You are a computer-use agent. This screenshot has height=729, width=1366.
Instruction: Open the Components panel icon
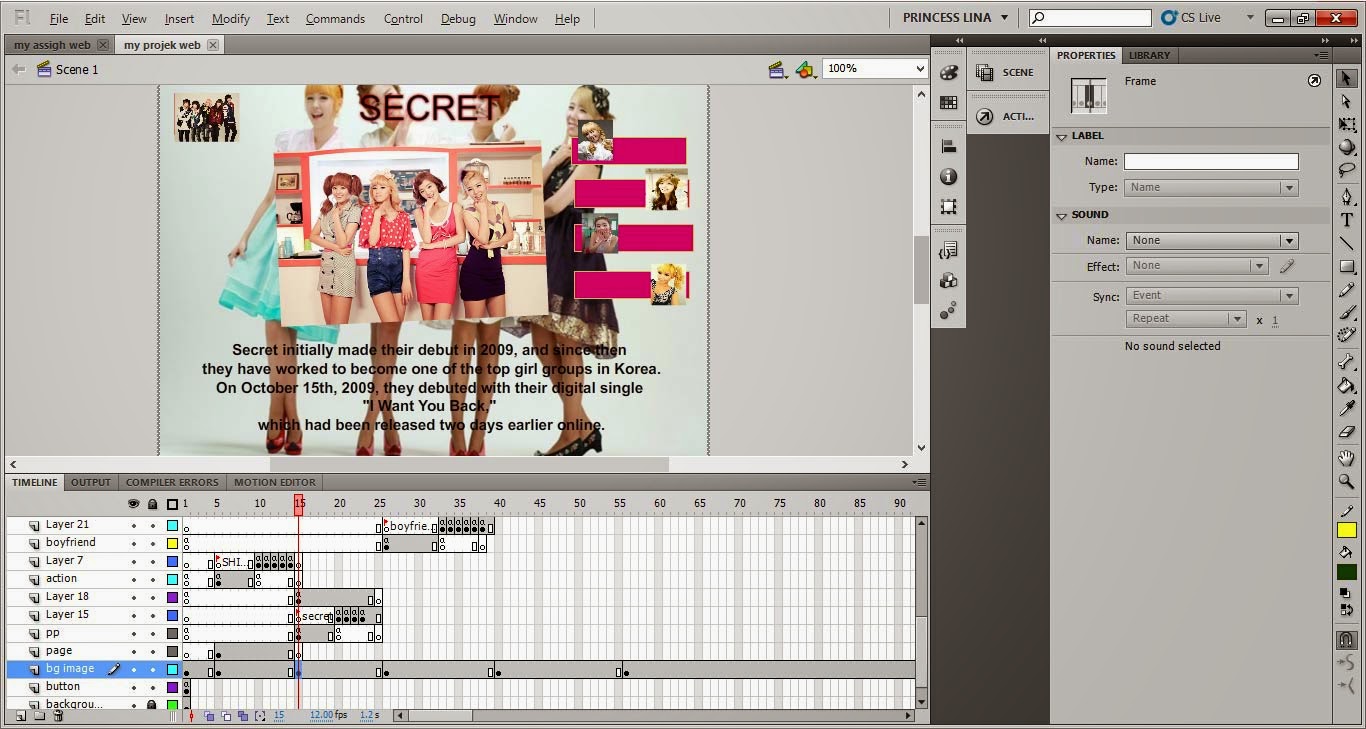coord(949,280)
